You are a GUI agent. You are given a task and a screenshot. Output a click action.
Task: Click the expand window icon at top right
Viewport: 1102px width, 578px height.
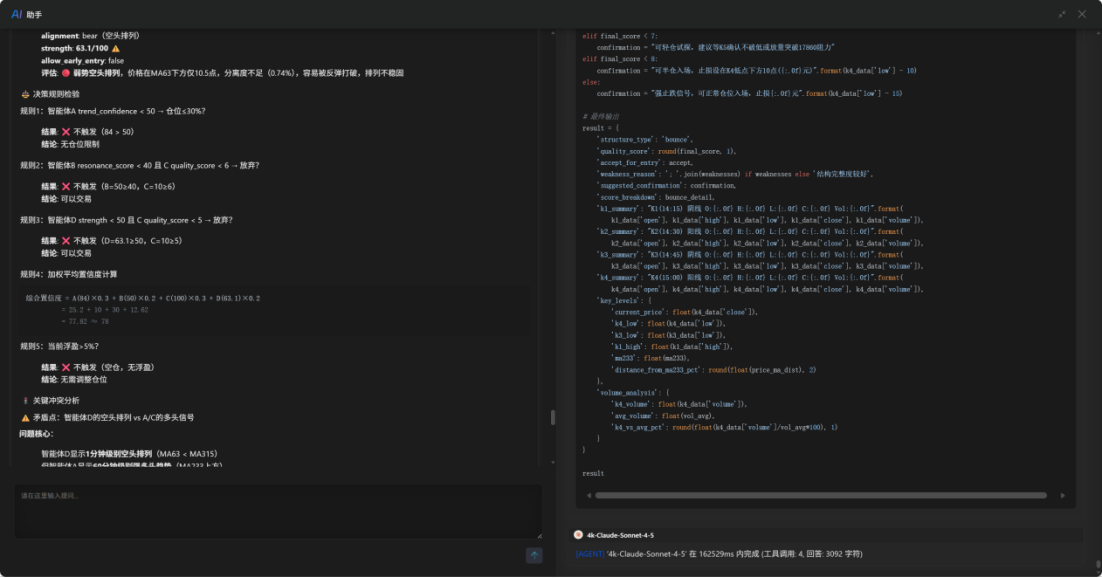[x=1062, y=14]
